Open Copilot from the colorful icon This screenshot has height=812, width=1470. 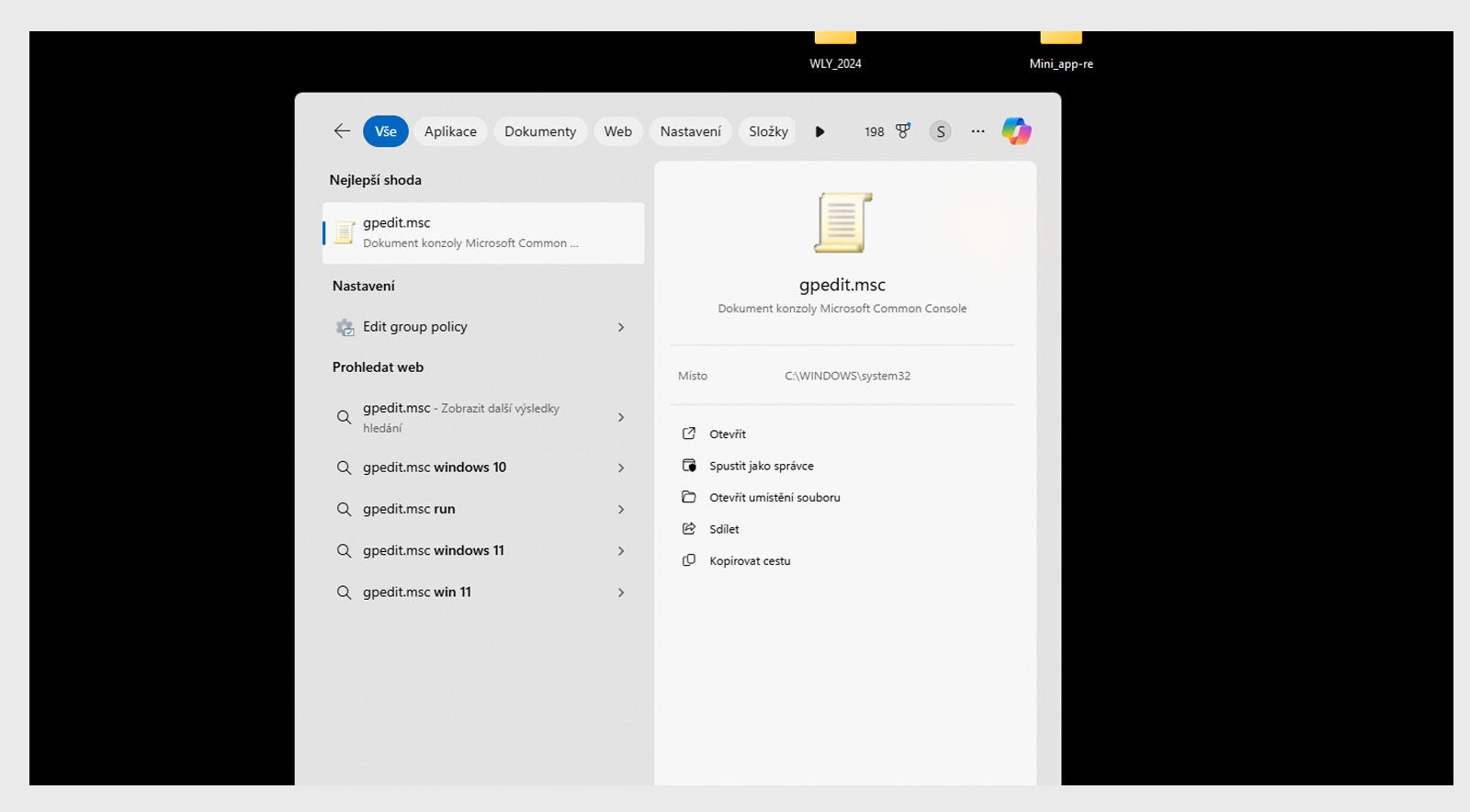(x=1016, y=131)
